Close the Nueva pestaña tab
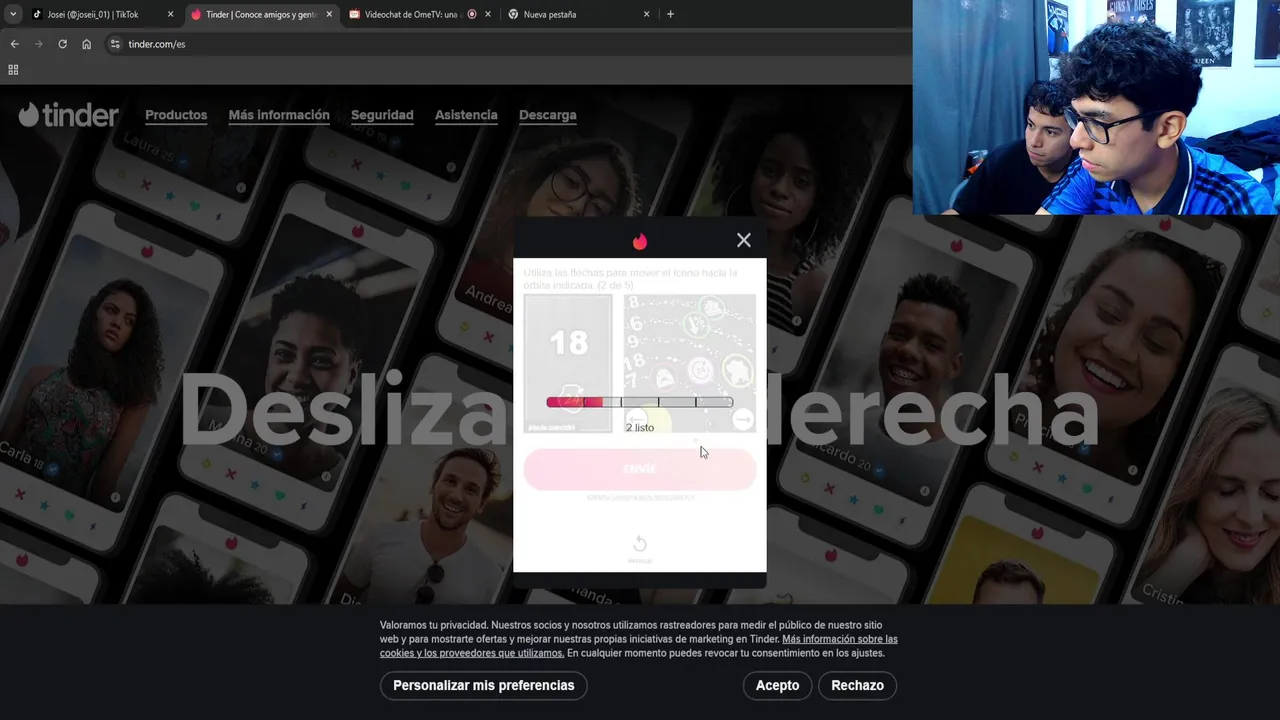The image size is (1280, 720). (x=647, y=14)
